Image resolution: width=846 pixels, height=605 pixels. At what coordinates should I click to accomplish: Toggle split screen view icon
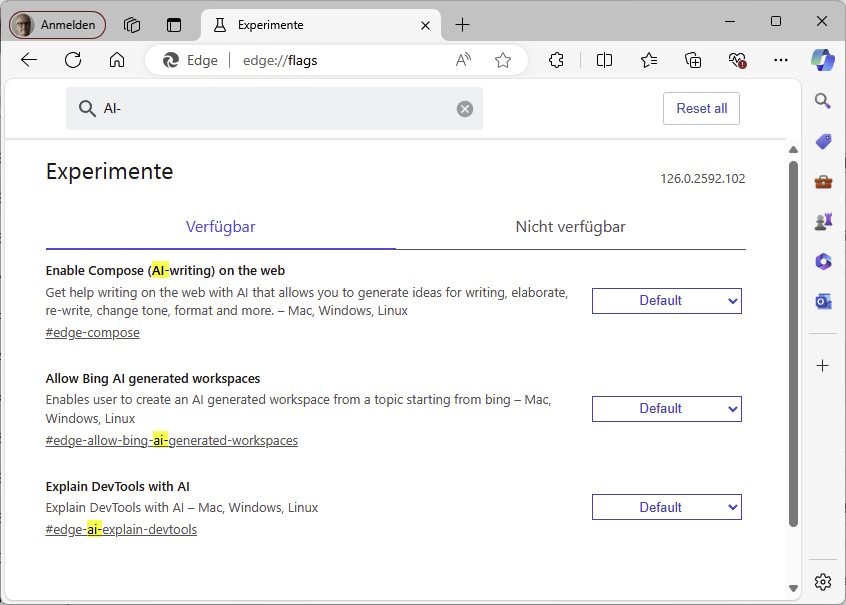pyautogui.click(x=604, y=60)
